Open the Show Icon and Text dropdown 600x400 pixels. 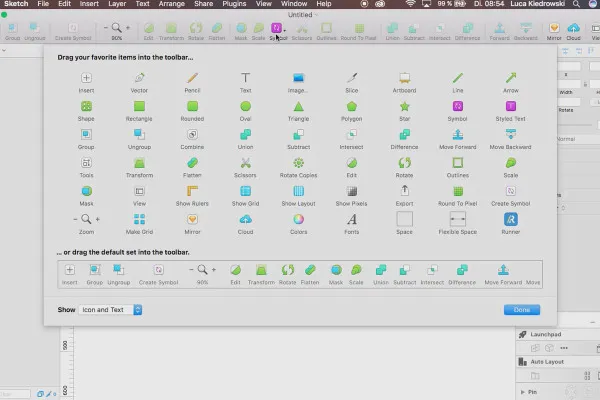click(110, 310)
